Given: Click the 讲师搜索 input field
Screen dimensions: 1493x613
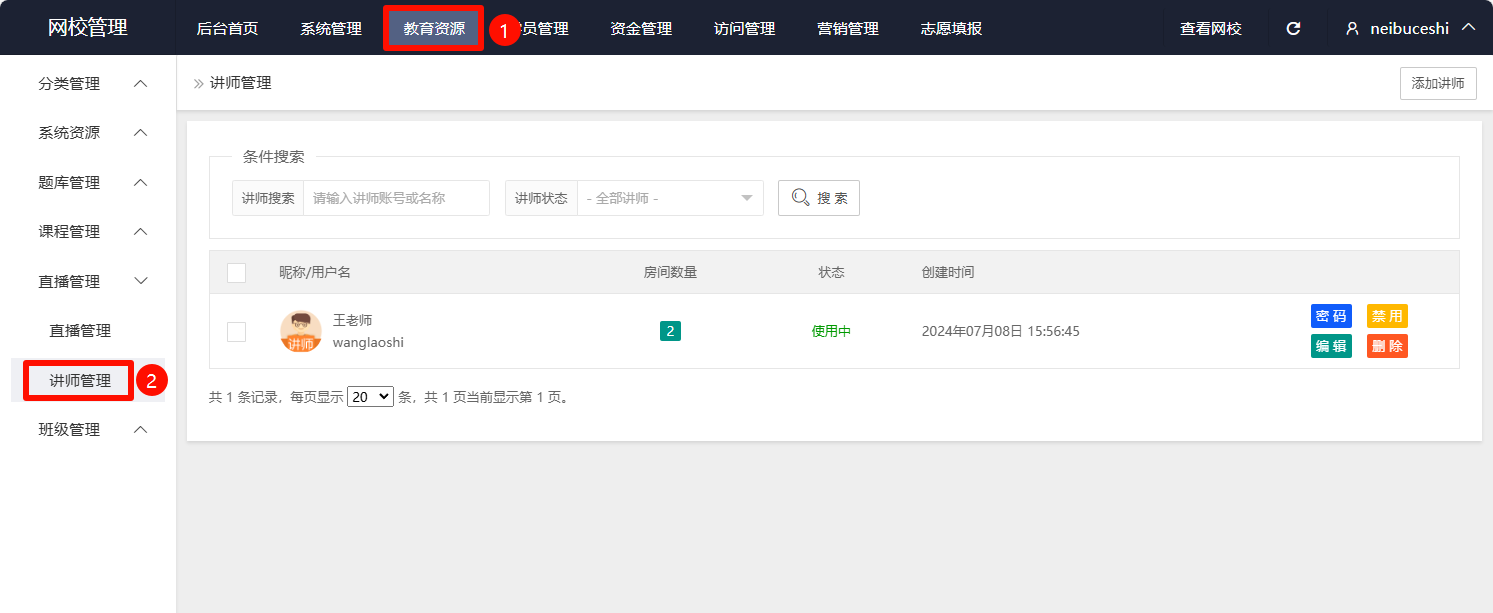Looking at the screenshot, I should coord(396,198).
